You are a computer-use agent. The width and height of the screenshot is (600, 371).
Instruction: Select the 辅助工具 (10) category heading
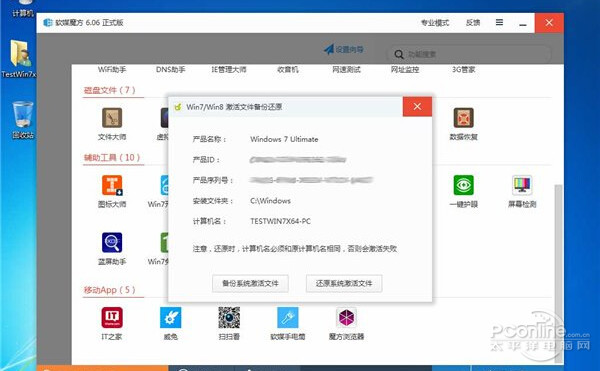point(112,158)
